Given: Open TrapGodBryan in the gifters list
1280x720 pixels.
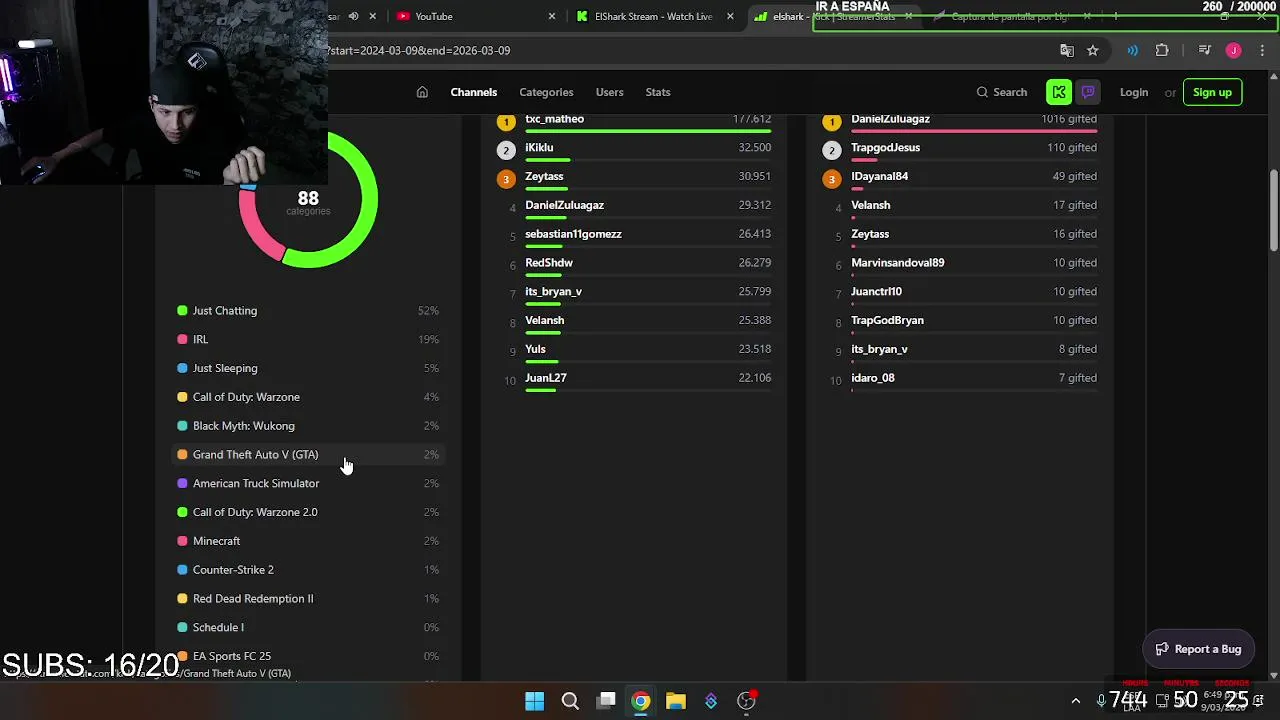Looking at the screenshot, I should pyautogui.click(x=887, y=320).
